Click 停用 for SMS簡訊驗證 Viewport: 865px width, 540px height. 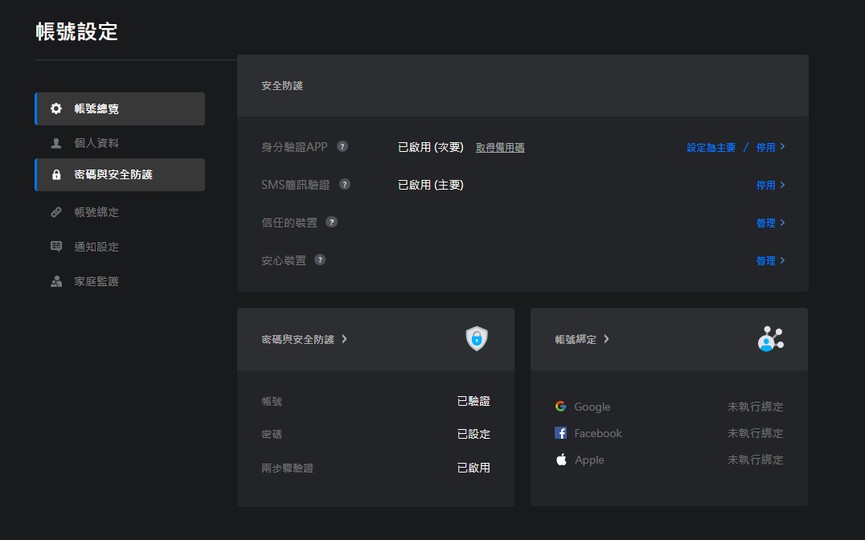[x=770, y=185]
